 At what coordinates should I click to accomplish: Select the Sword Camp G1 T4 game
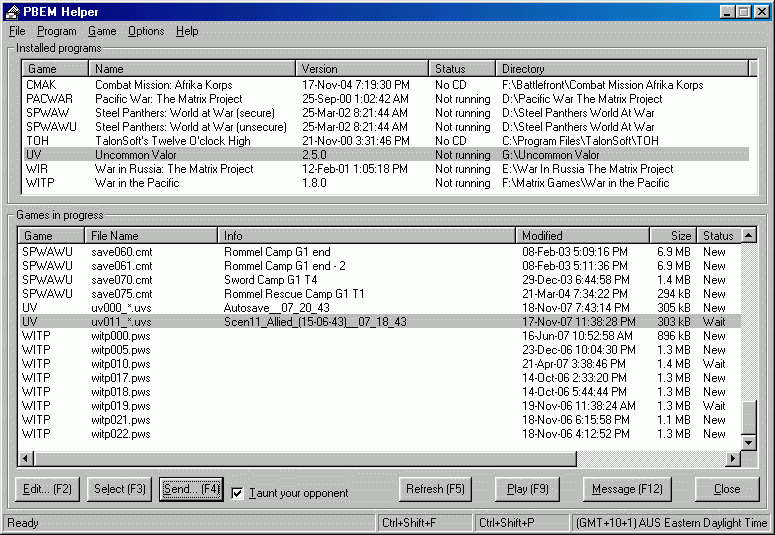click(x=380, y=280)
